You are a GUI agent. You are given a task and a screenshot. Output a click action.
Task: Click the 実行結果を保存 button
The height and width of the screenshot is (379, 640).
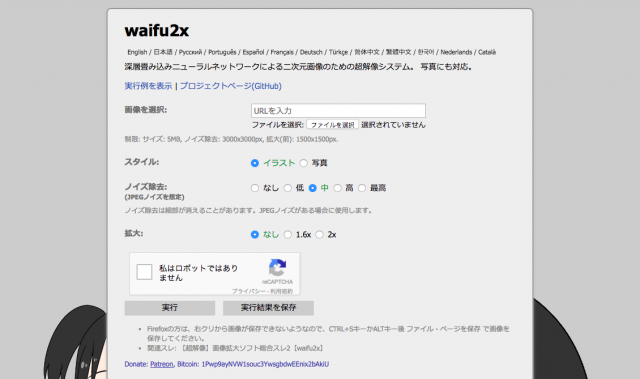pos(268,308)
